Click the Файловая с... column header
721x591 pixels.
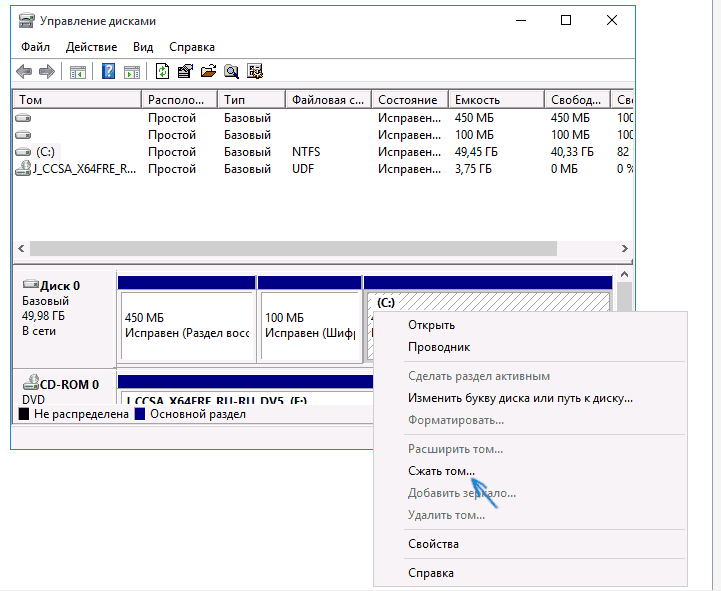pos(328,100)
